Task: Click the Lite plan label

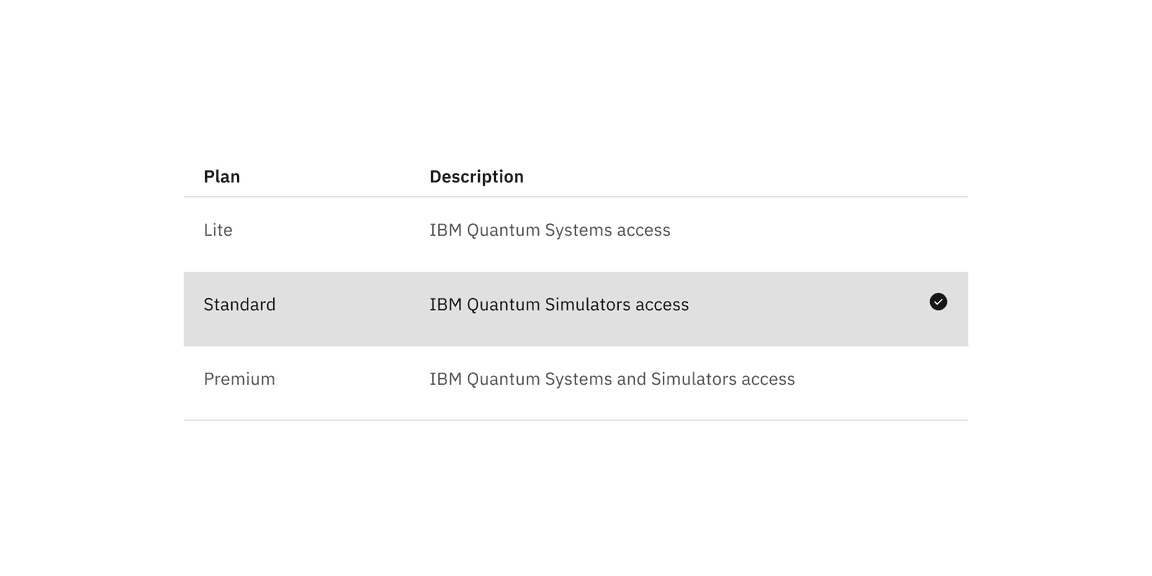Action: click(218, 230)
